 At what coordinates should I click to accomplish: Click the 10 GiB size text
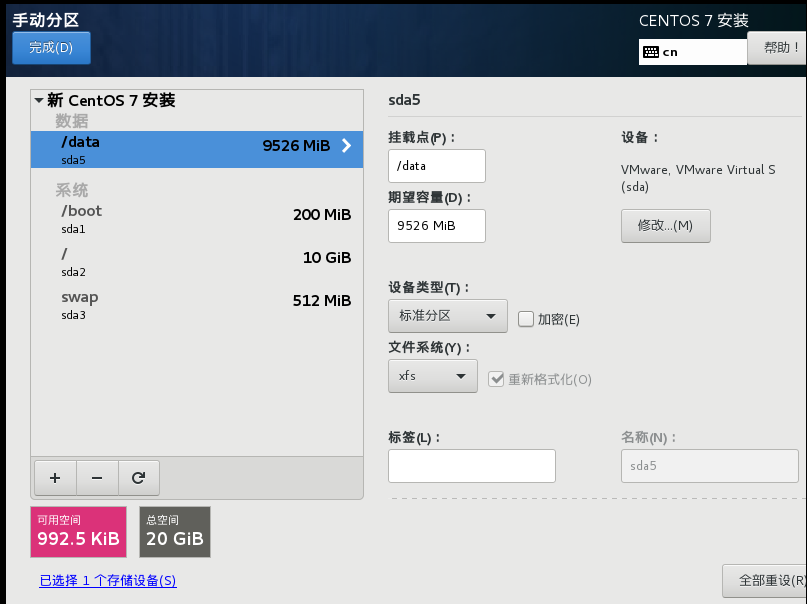point(327,257)
